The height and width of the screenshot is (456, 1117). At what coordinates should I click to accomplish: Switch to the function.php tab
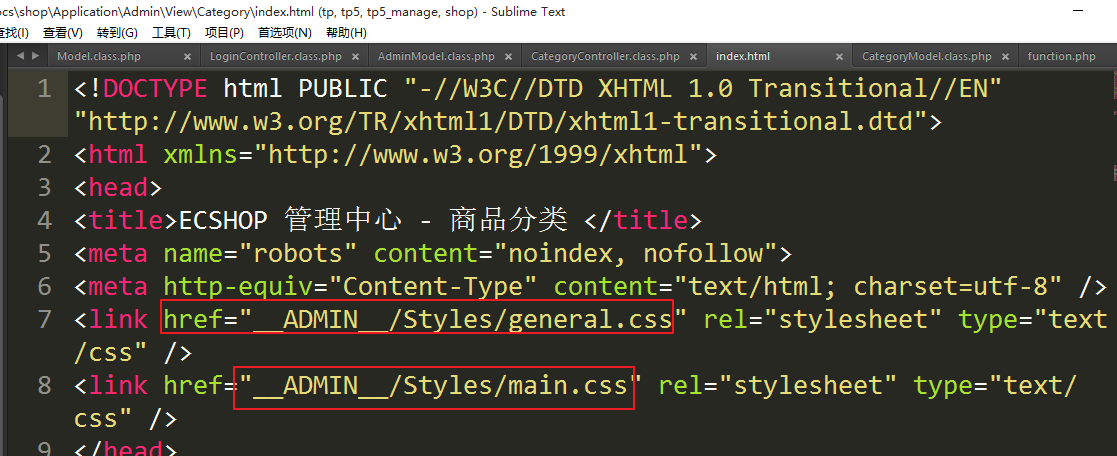click(1061, 57)
